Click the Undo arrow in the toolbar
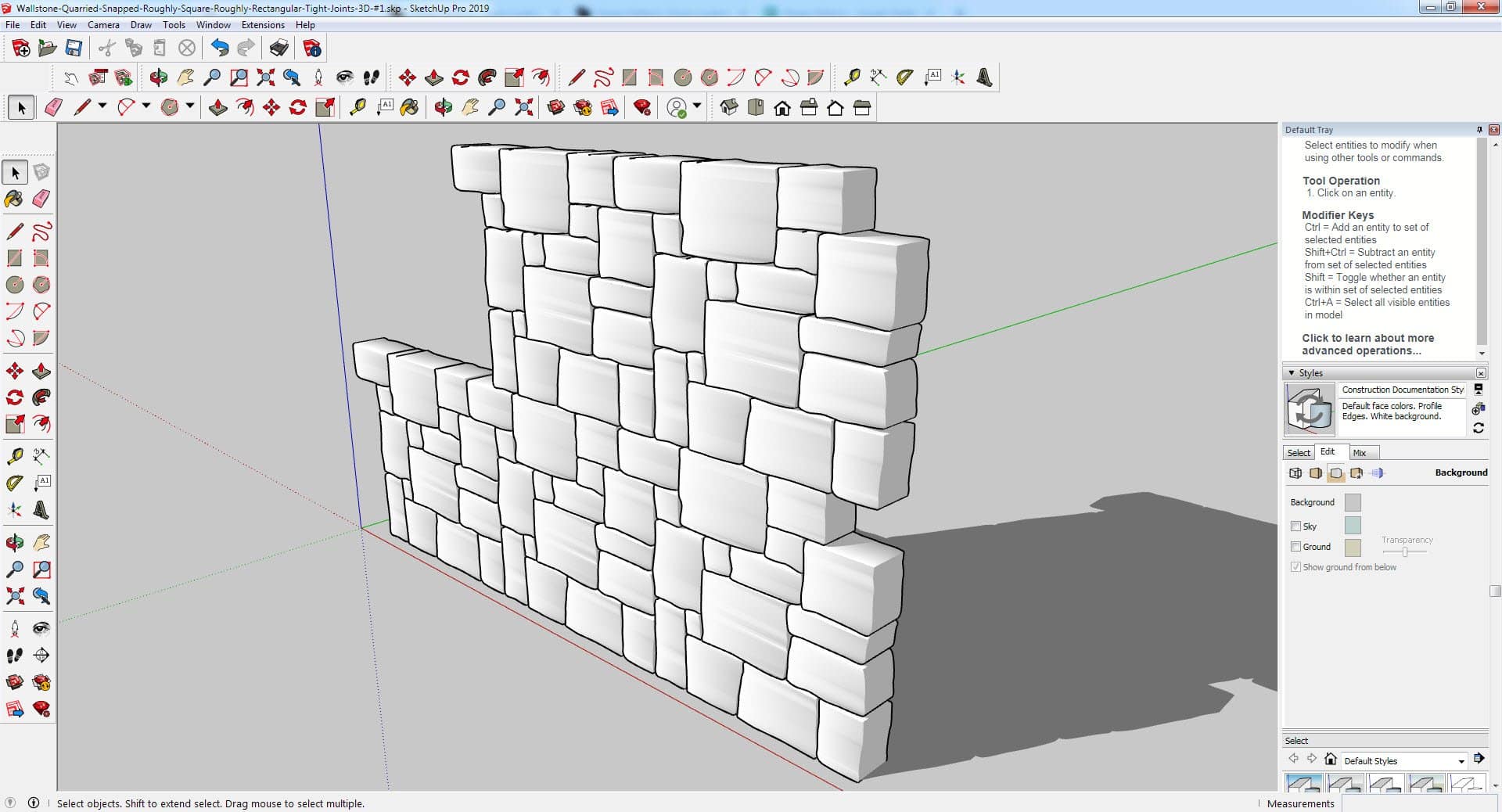 tap(220, 49)
